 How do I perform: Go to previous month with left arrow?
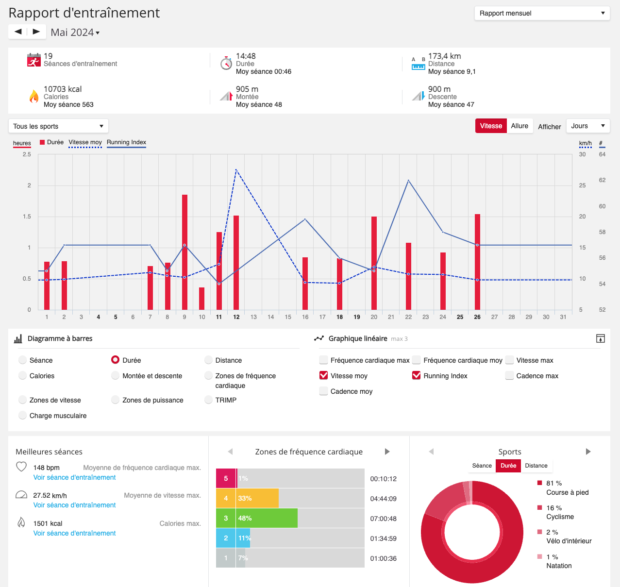point(18,32)
